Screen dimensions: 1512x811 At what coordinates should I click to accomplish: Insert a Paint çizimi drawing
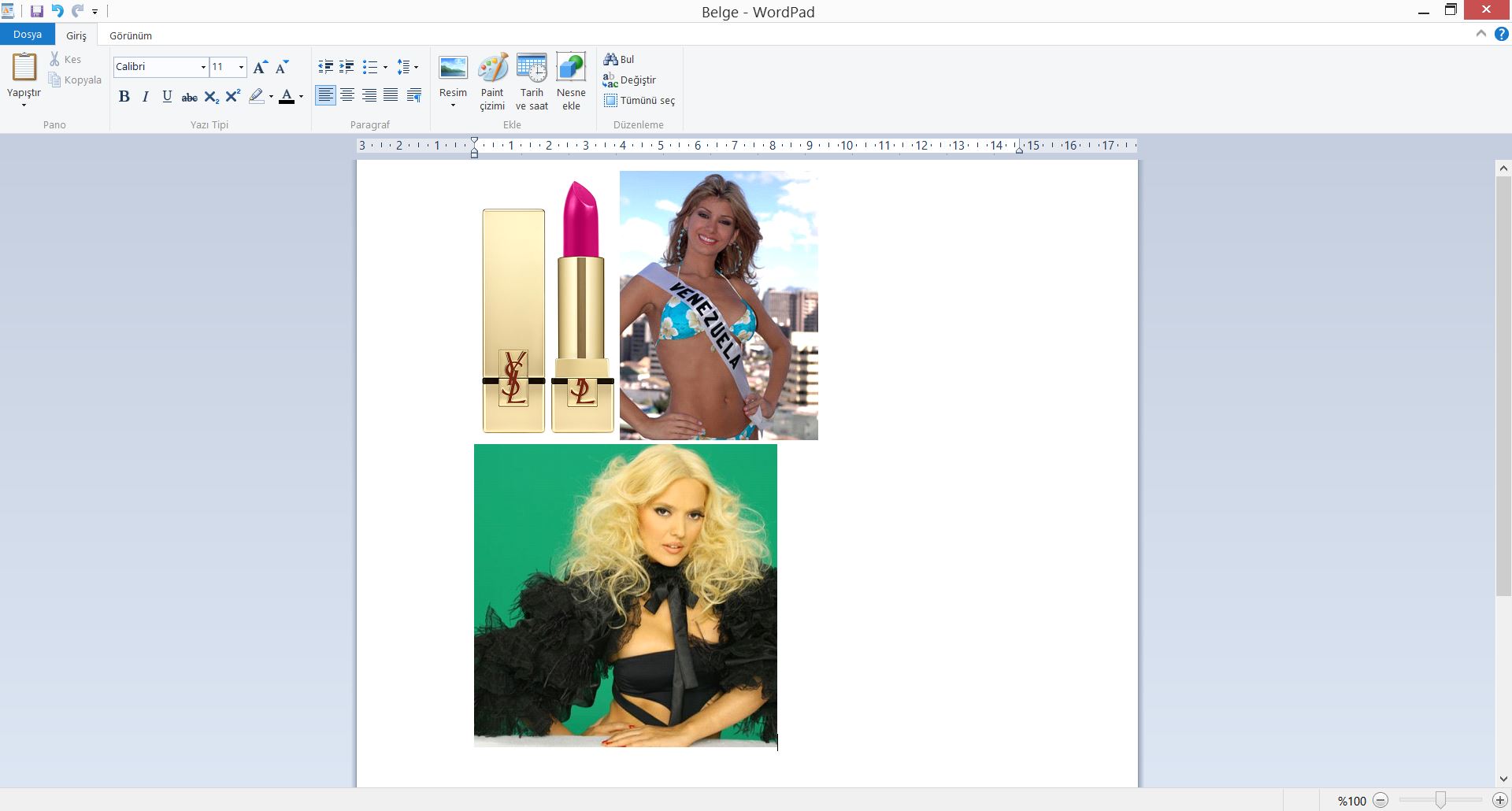492,82
